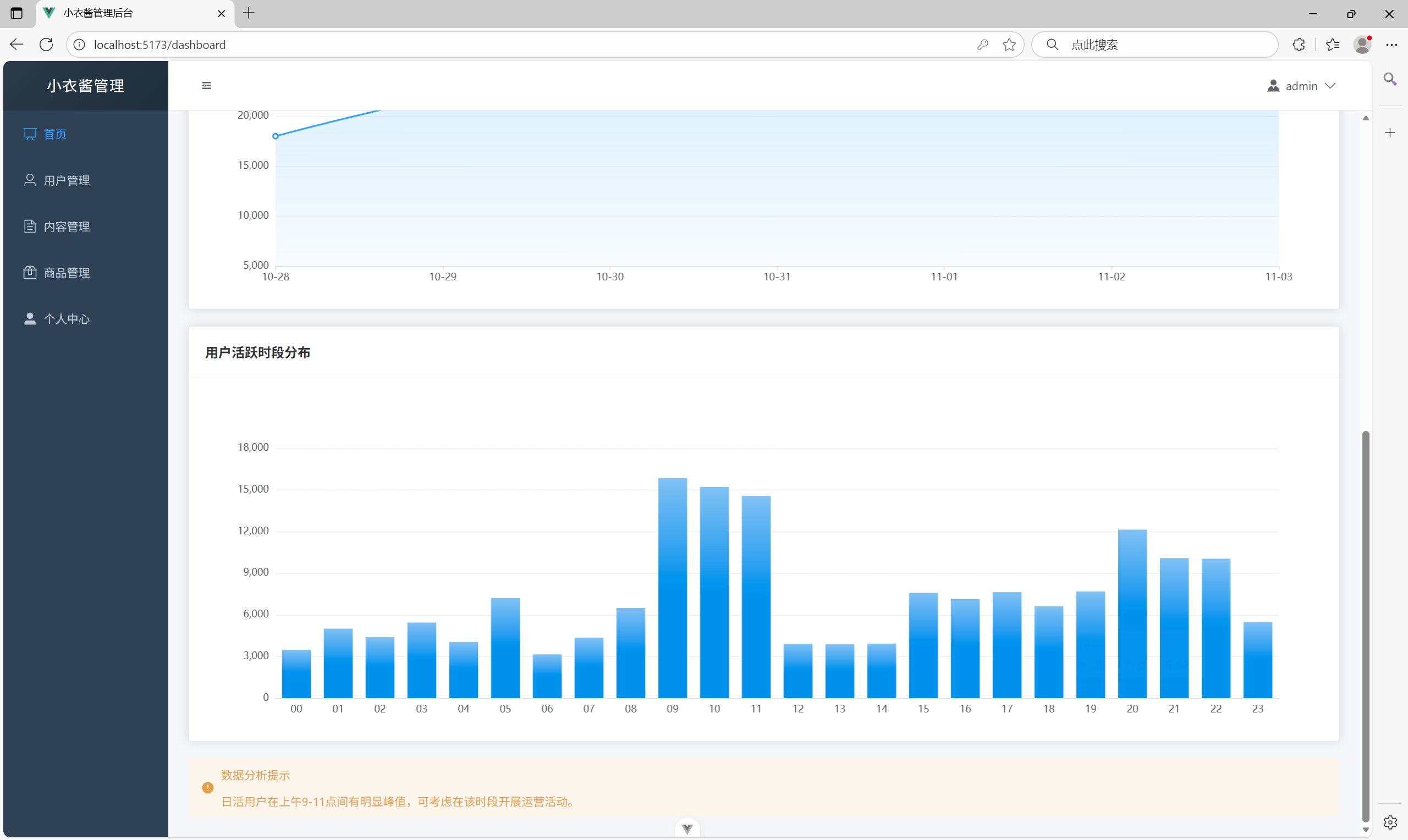Open the tab actions menu icon
Screen dimensions: 1408x840
16,13
